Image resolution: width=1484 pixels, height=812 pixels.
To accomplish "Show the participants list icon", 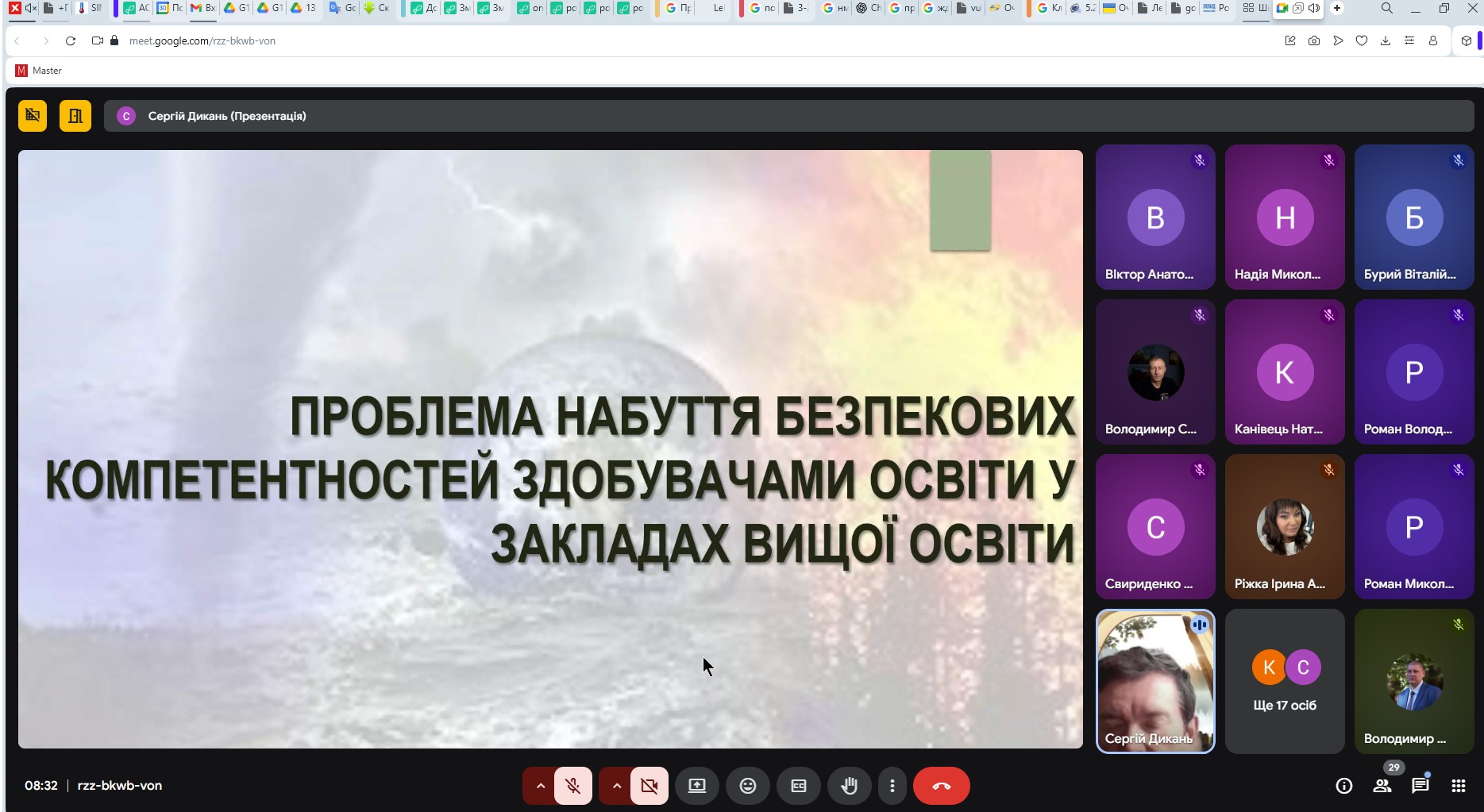I will click(1382, 786).
